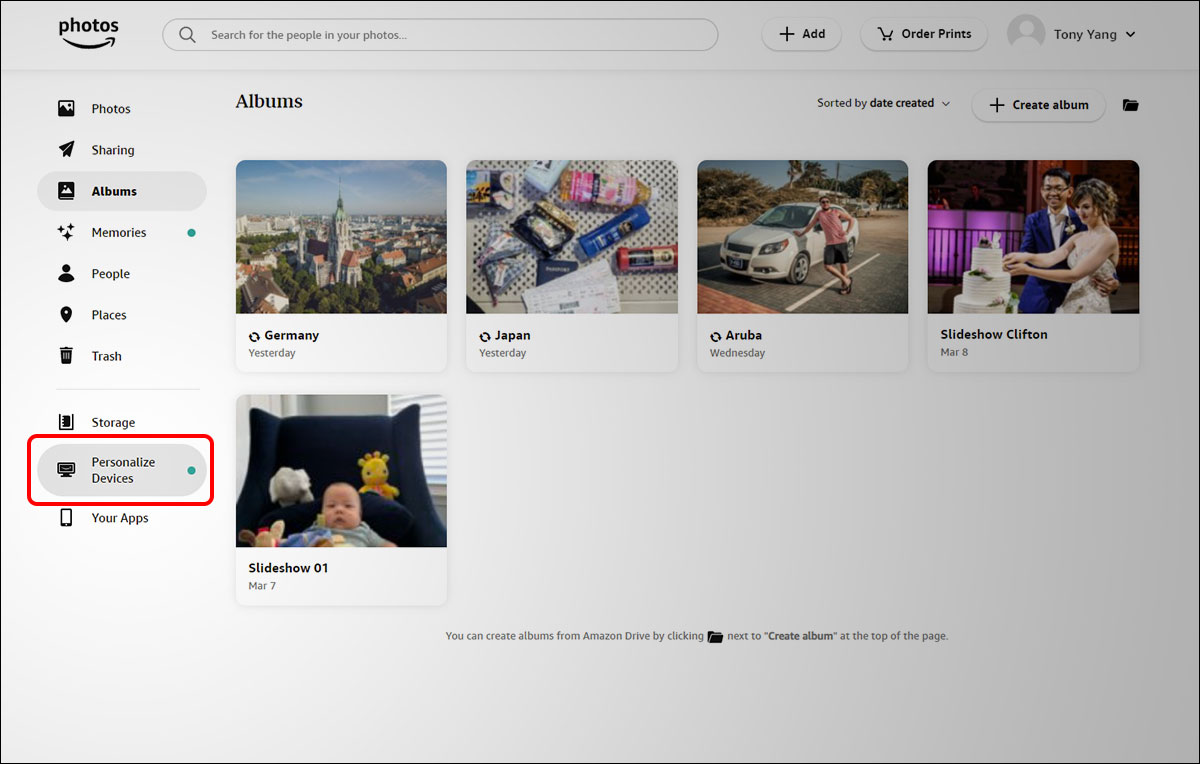Expand the Tony Yang account menu

(x=1072, y=34)
